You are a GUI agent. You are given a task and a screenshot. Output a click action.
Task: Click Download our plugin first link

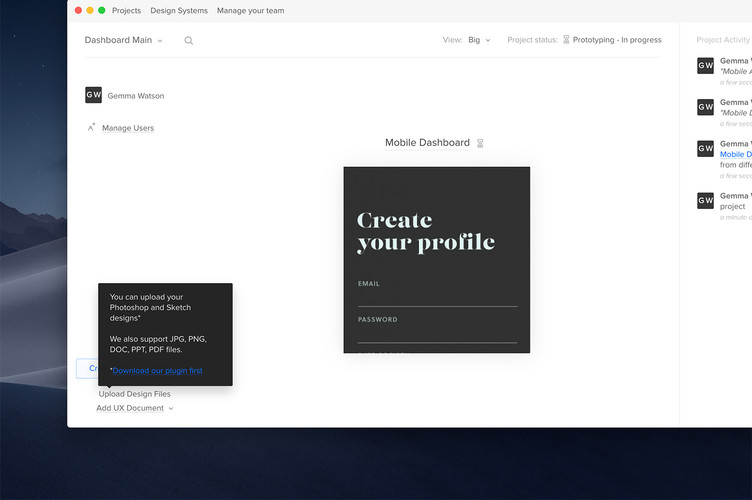click(157, 371)
